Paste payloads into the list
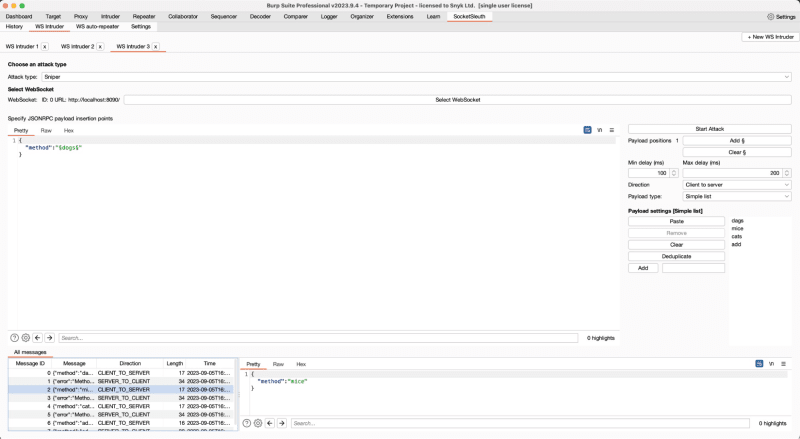The width and height of the screenshot is (800, 439). (x=676, y=222)
